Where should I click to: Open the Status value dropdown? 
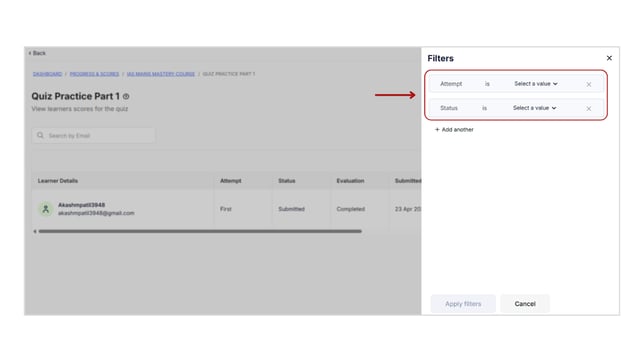coord(534,108)
